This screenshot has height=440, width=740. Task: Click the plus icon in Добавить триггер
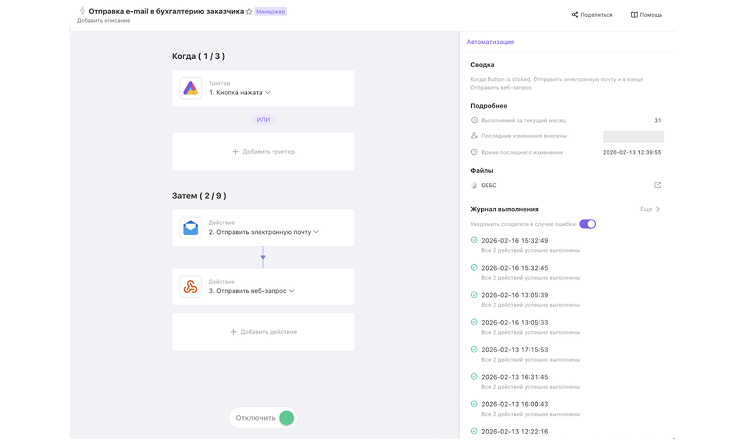pos(235,152)
